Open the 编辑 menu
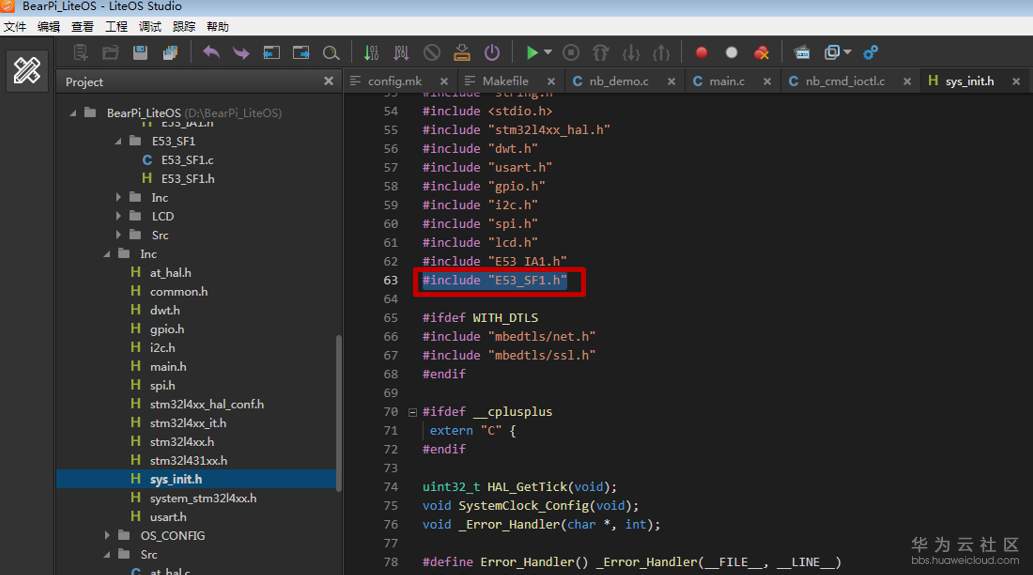Viewport: 1033px width, 575px height. 48,27
